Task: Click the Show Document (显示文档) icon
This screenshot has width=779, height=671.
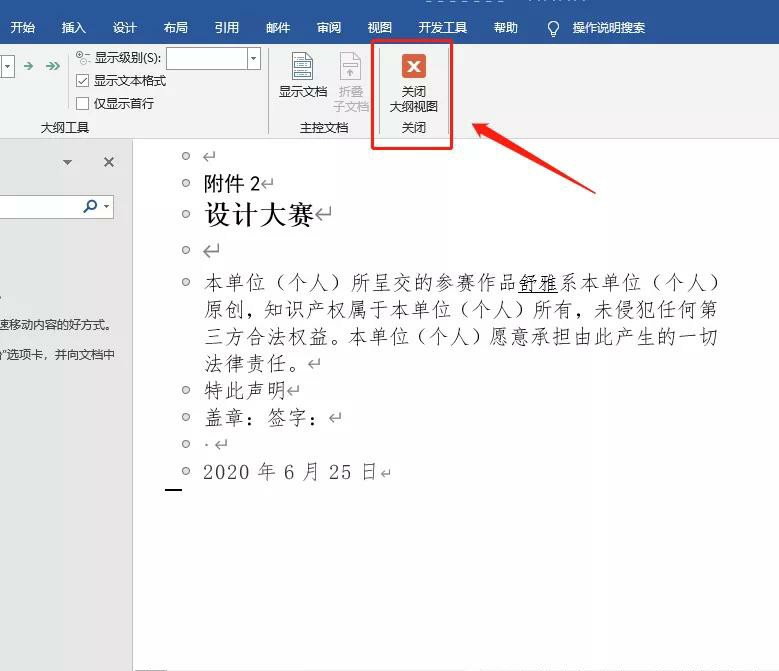Action: 302,66
